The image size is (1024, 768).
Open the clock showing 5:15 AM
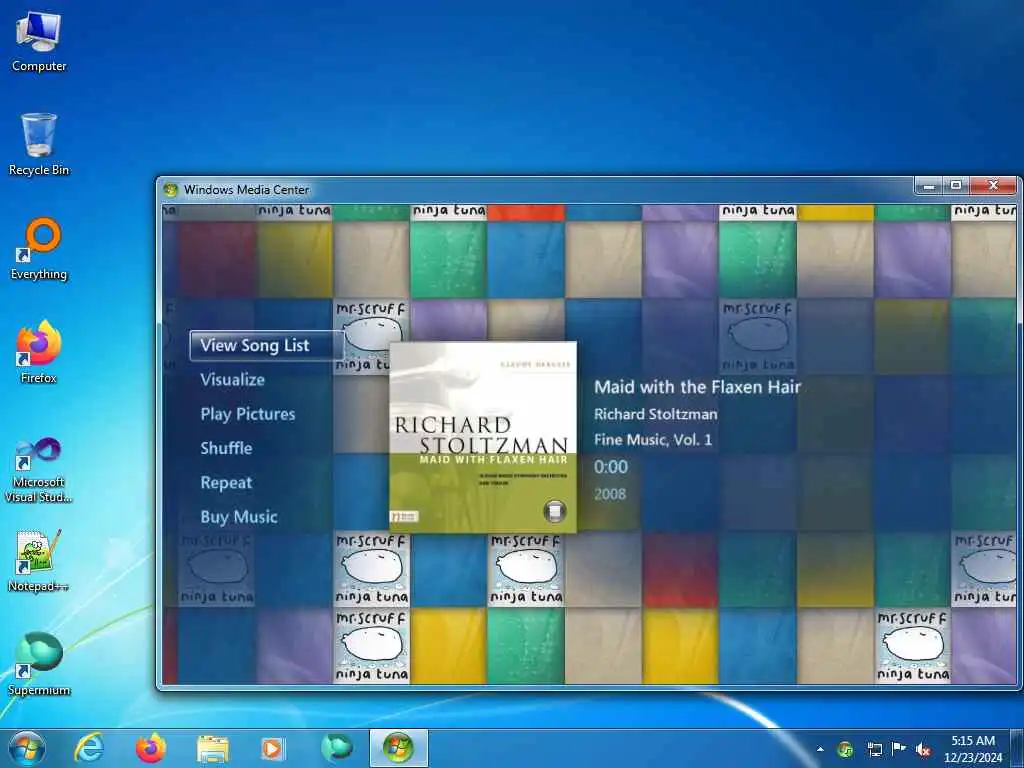pyautogui.click(x=973, y=749)
